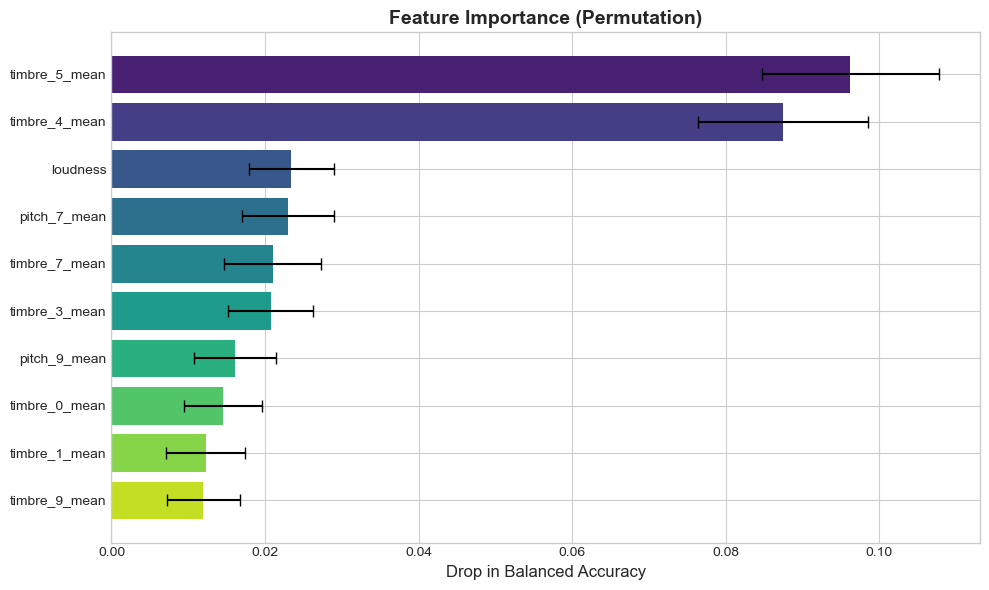Click the chart title Feature Importance (Permutation)

click(545, 18)
